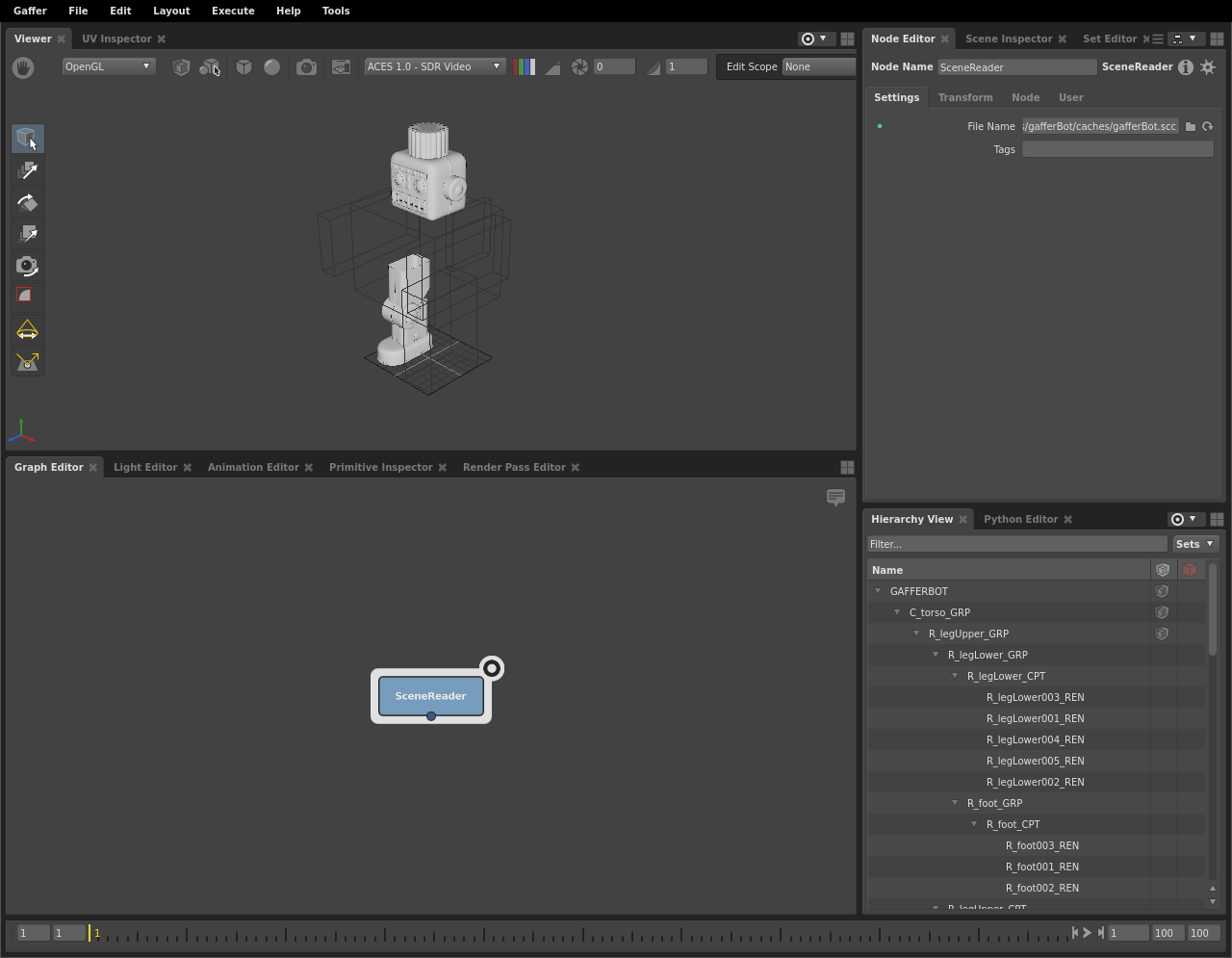Screen dimensions: 1232x958
Task: Select the Selection tool in viewer sidebar
Action: tap(27, 139)
